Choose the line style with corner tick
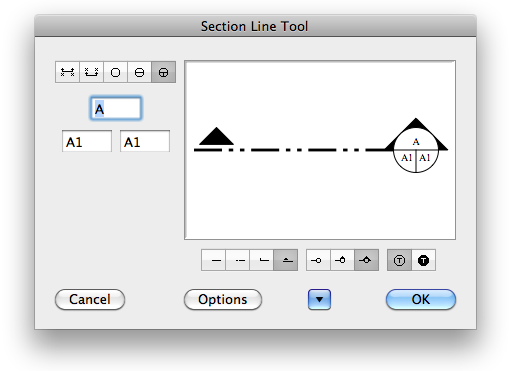This screenshot has height=371, width=510. 262,260
